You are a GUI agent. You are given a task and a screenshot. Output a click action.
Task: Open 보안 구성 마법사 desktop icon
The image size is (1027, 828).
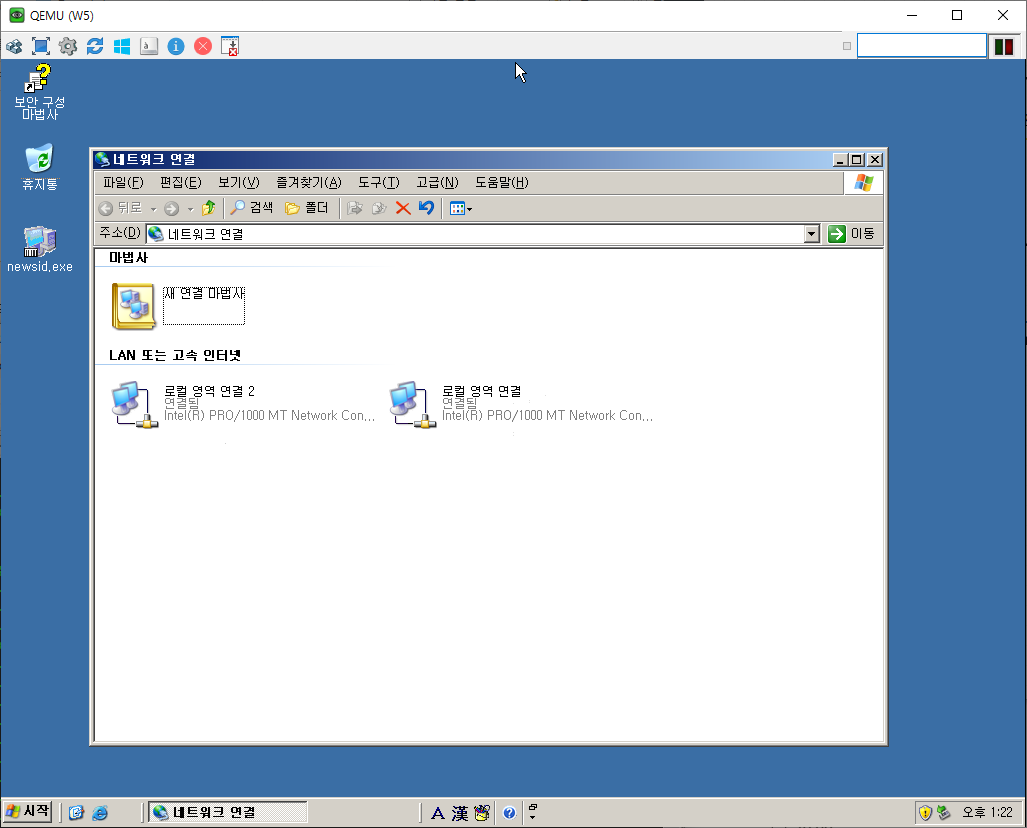[x=39, y=92]
